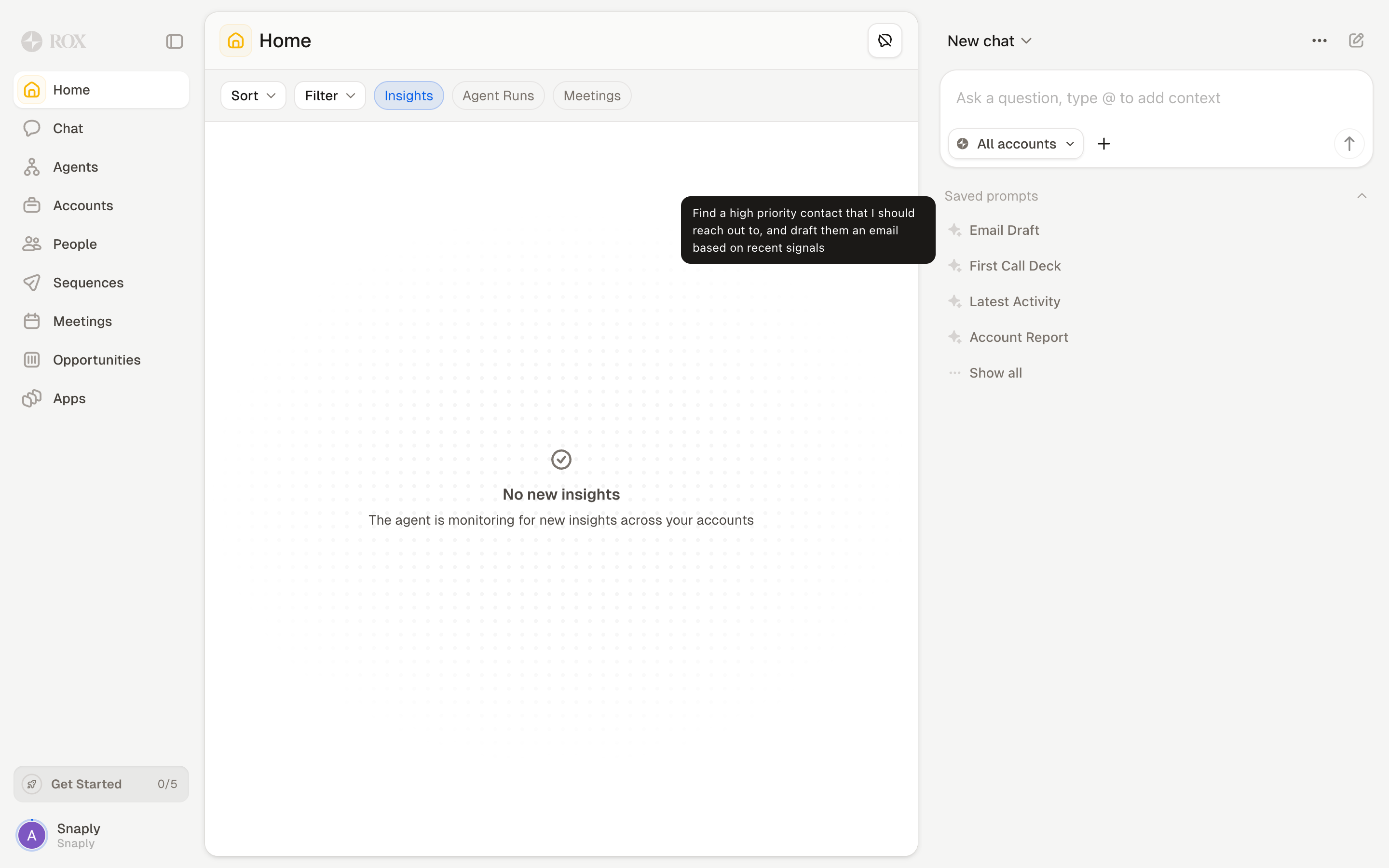Viewport: 1389px width, 868px height.
Task: Navigate to People
Action: (101, 244)
